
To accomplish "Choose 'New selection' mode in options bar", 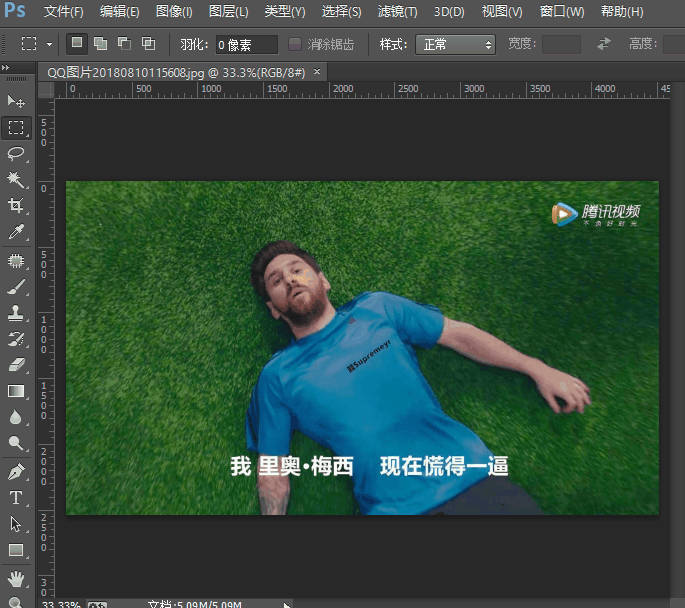I will point(76,44).
